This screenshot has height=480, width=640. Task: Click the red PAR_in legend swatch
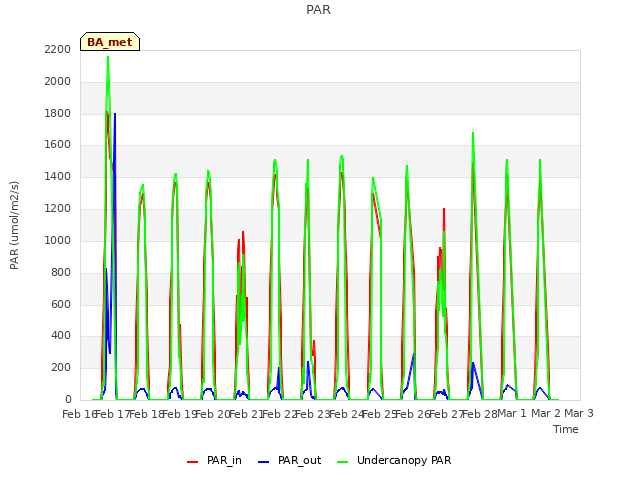click(x=192, y=462)
